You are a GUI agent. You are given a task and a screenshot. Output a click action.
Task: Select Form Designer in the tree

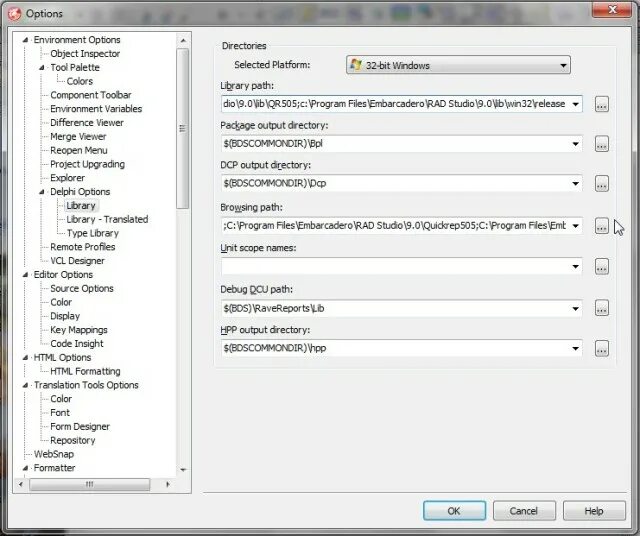pos(80,427)
